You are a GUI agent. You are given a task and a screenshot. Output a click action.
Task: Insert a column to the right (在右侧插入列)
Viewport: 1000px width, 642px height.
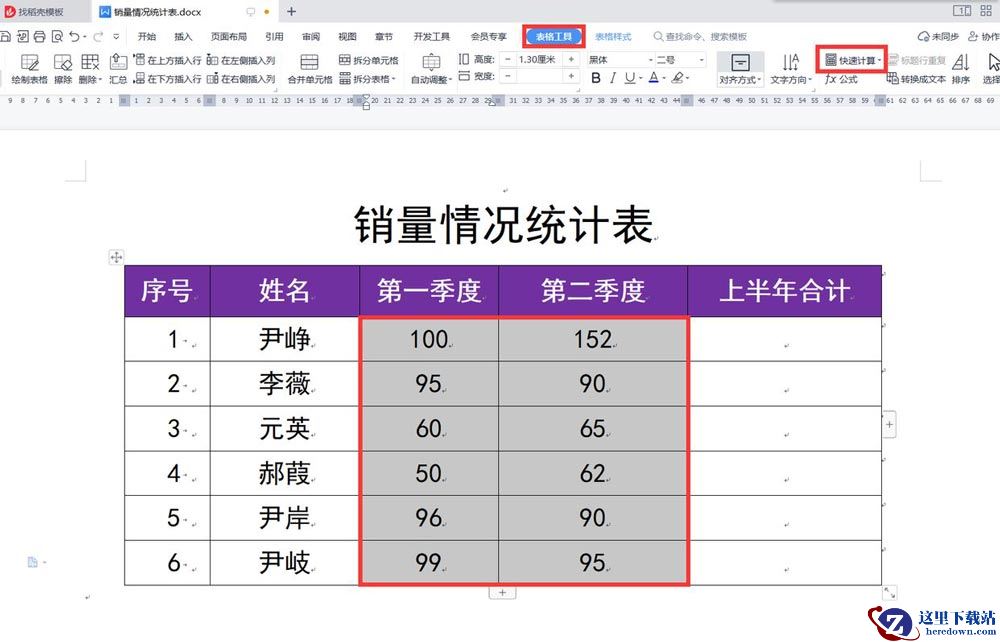pyautogui.click(x=241, y=78)
